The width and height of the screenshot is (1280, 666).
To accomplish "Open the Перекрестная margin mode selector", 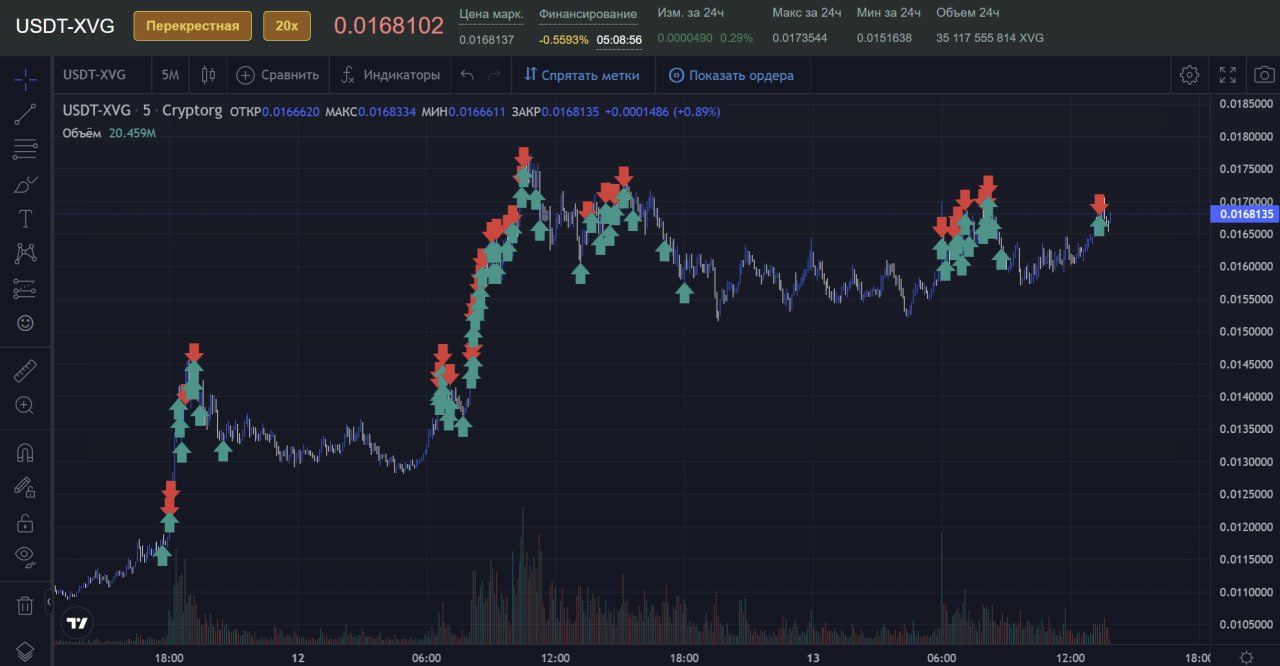I will pos(193,26).
